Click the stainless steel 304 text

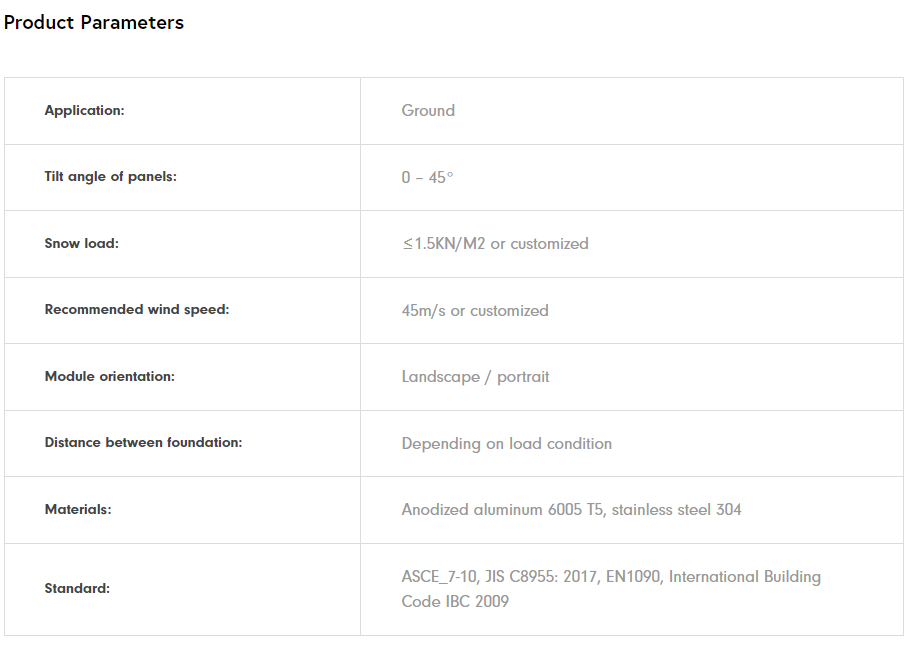(677, 510)
